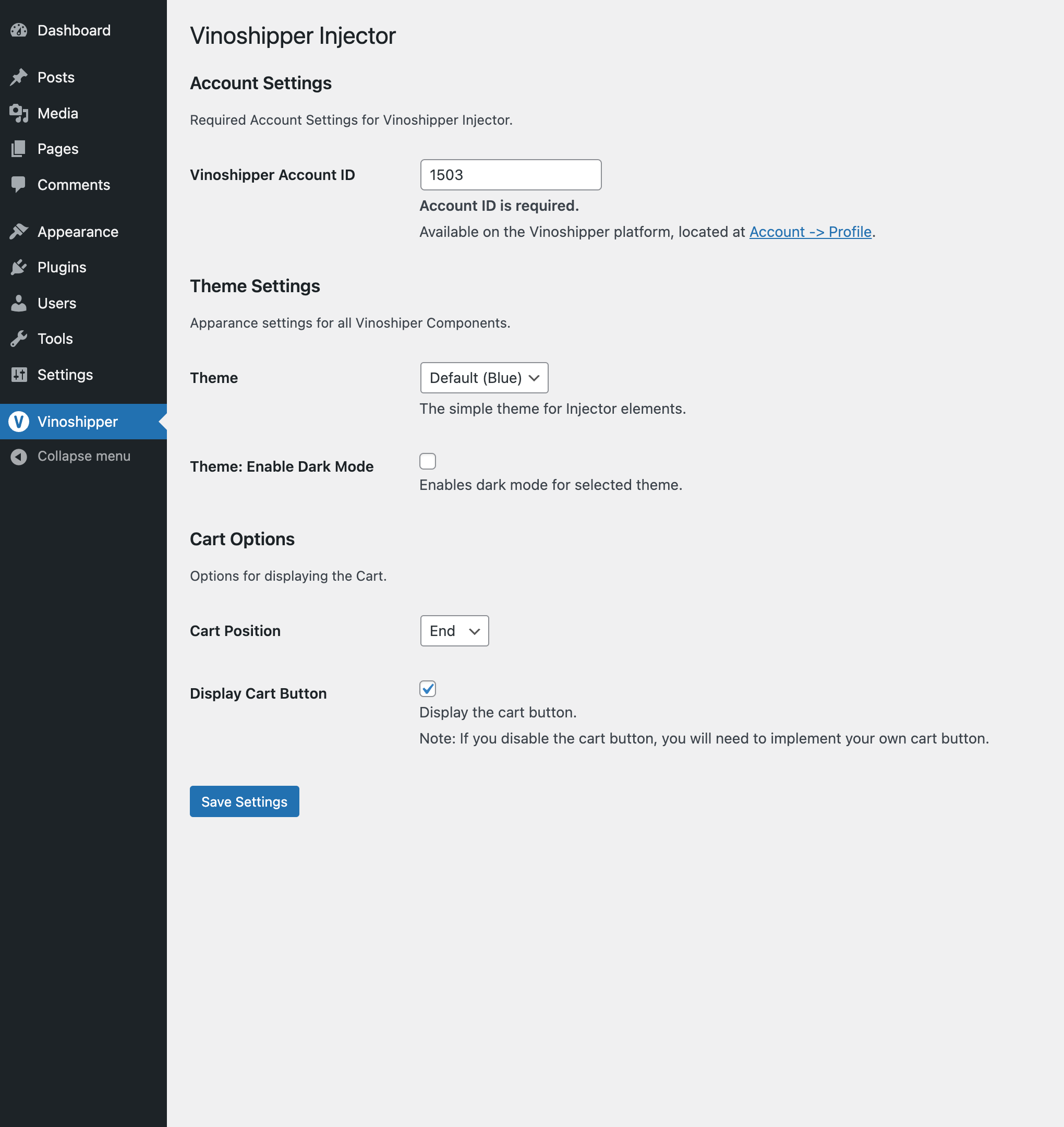Focus the Vinoshipper Account ID field

[511, 175]
